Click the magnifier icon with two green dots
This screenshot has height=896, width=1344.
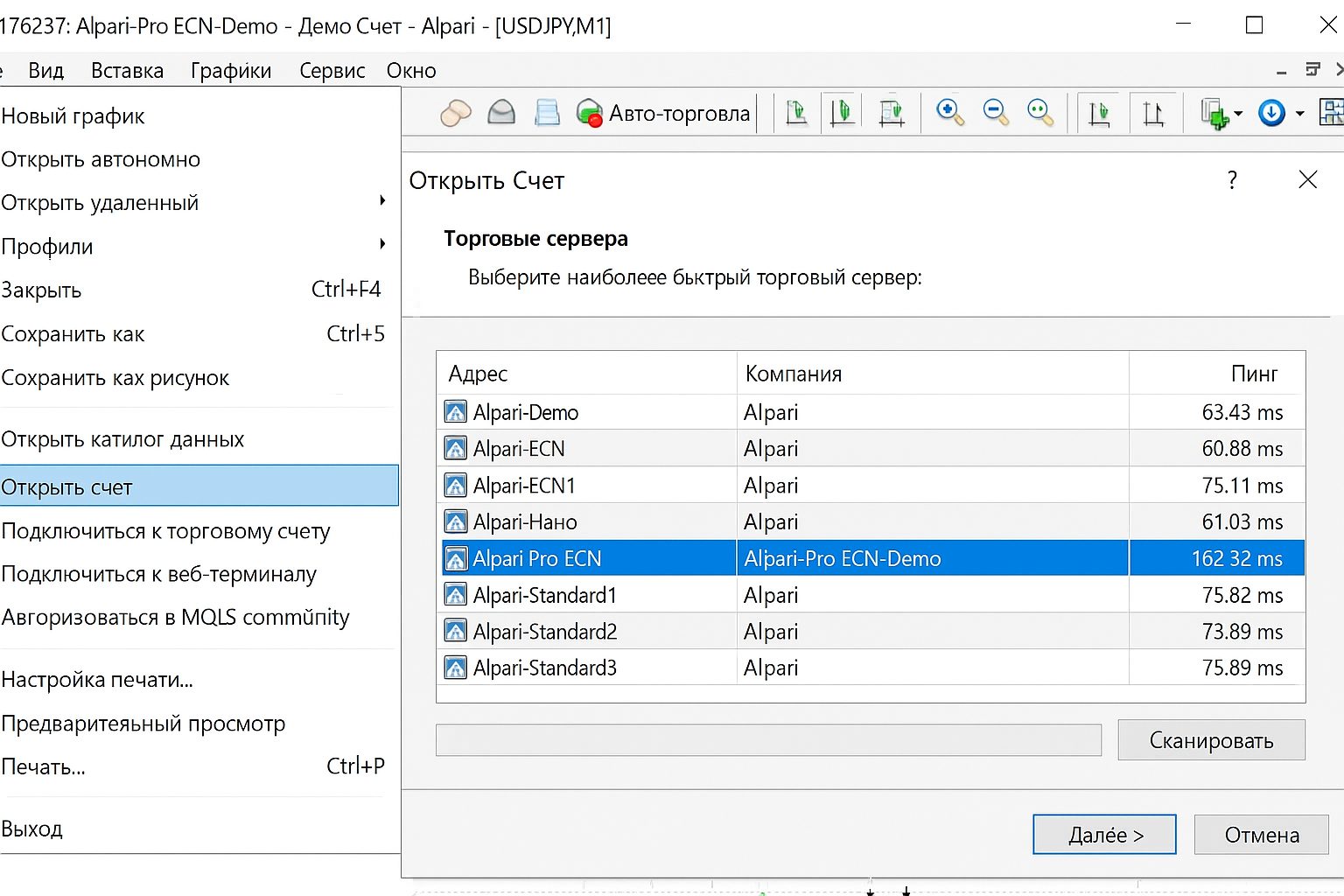1040,113
